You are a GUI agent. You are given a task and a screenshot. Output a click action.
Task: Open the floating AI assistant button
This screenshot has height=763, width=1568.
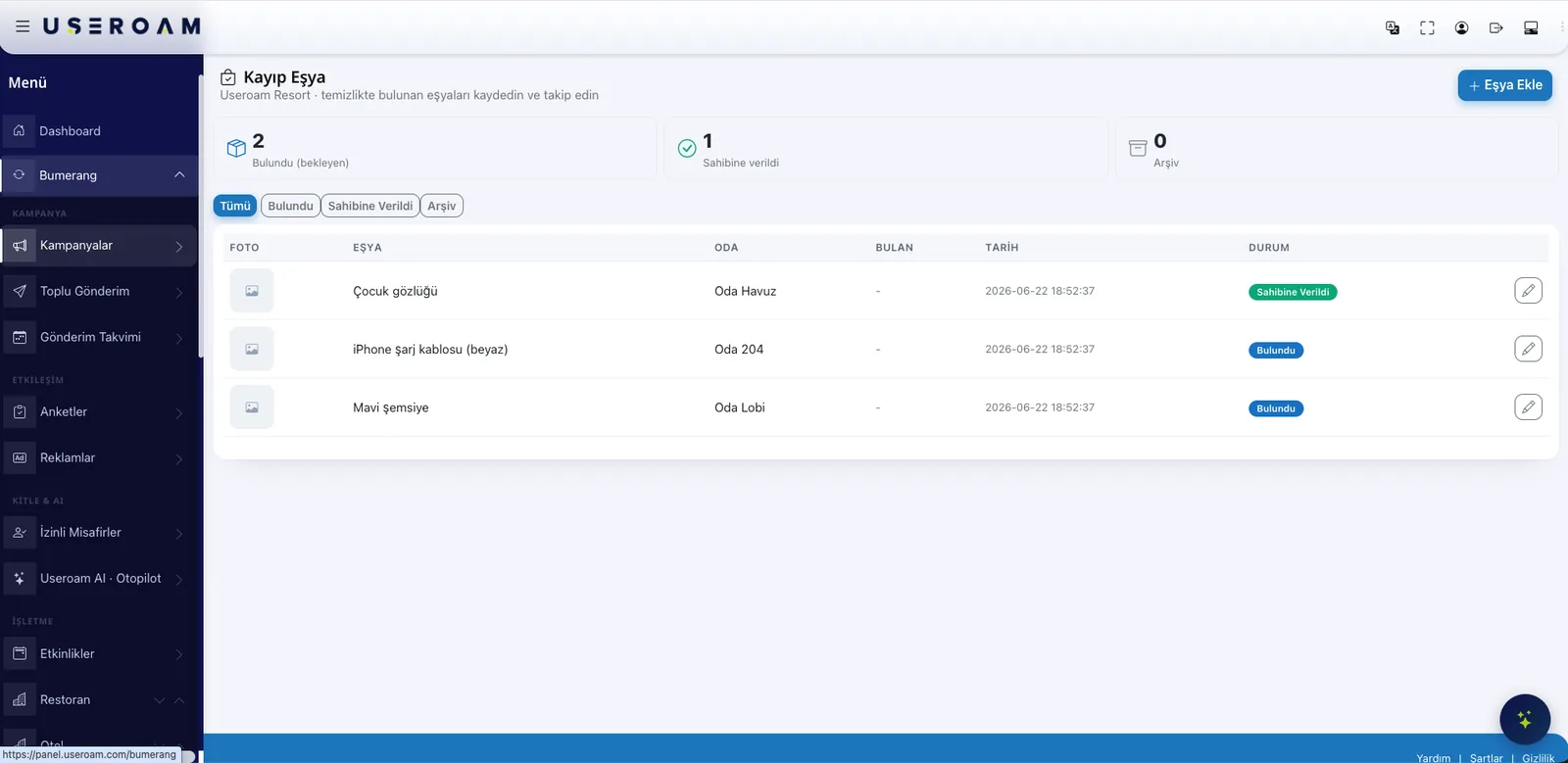1525,720
